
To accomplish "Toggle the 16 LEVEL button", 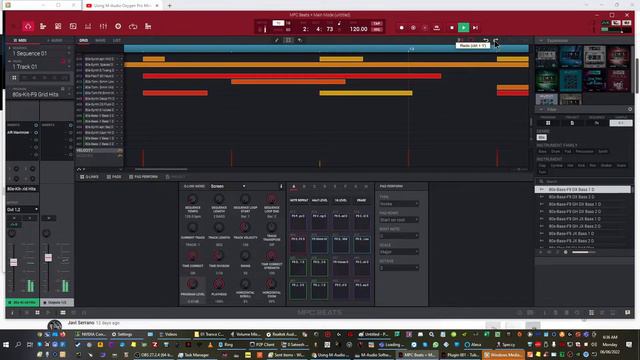I will pyautogui.click(x=340, y=200).
